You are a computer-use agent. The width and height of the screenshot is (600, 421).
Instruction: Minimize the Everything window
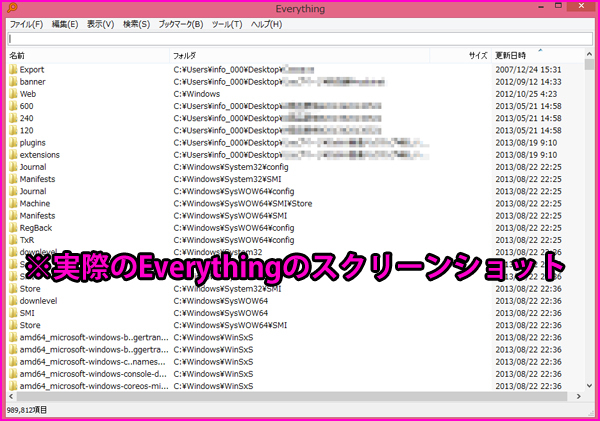(541, 7)
